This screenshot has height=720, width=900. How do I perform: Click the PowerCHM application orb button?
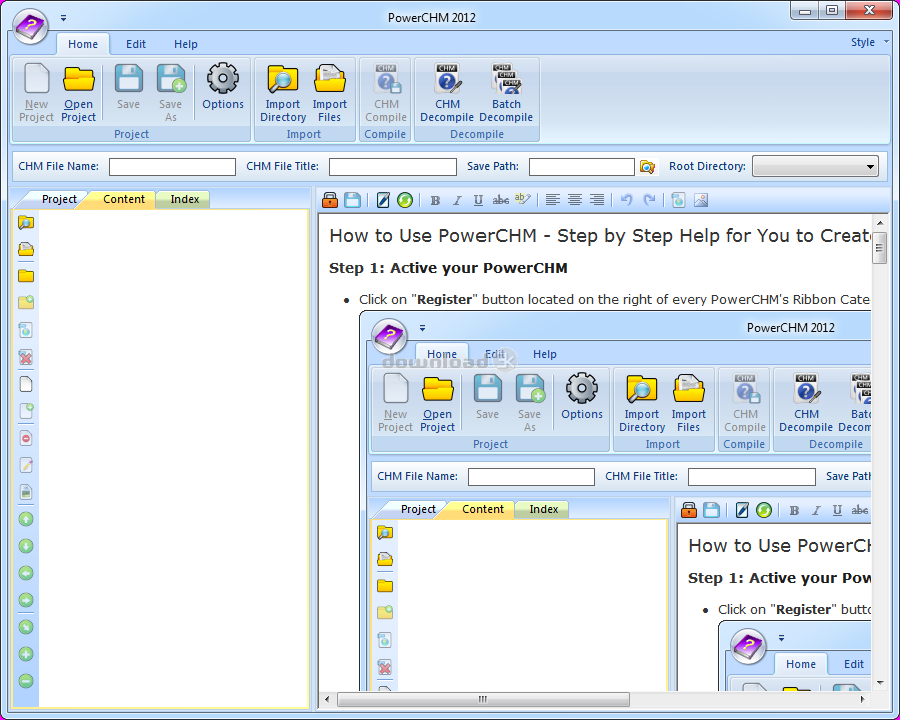[x=30, y=26]
